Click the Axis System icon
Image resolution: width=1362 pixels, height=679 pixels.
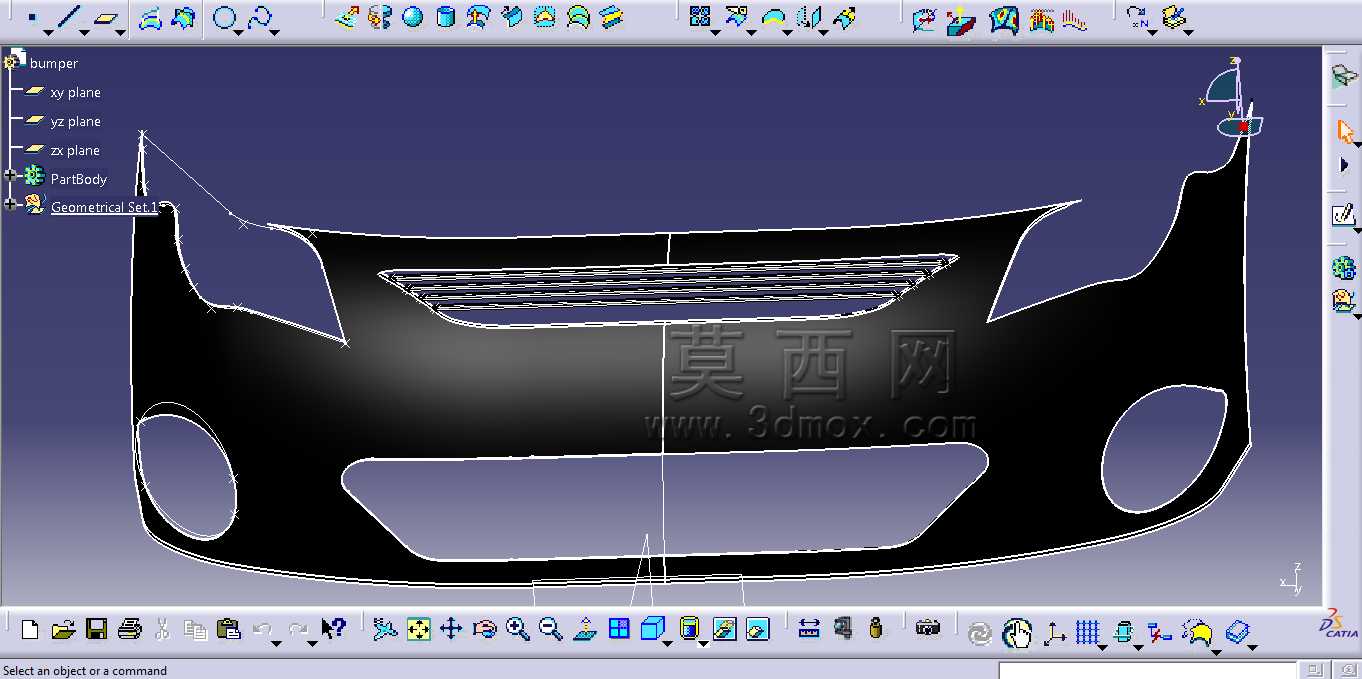click(x=1054, y=632)
